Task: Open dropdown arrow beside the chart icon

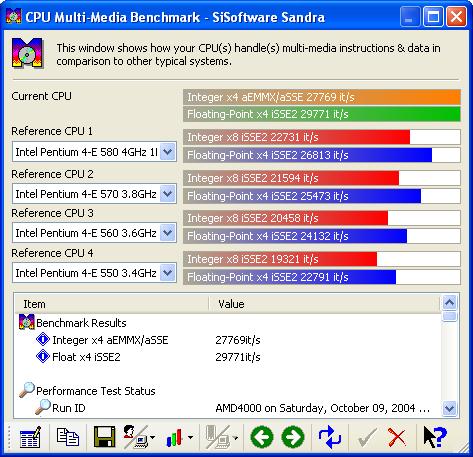Action: click(x=190, y=437)
